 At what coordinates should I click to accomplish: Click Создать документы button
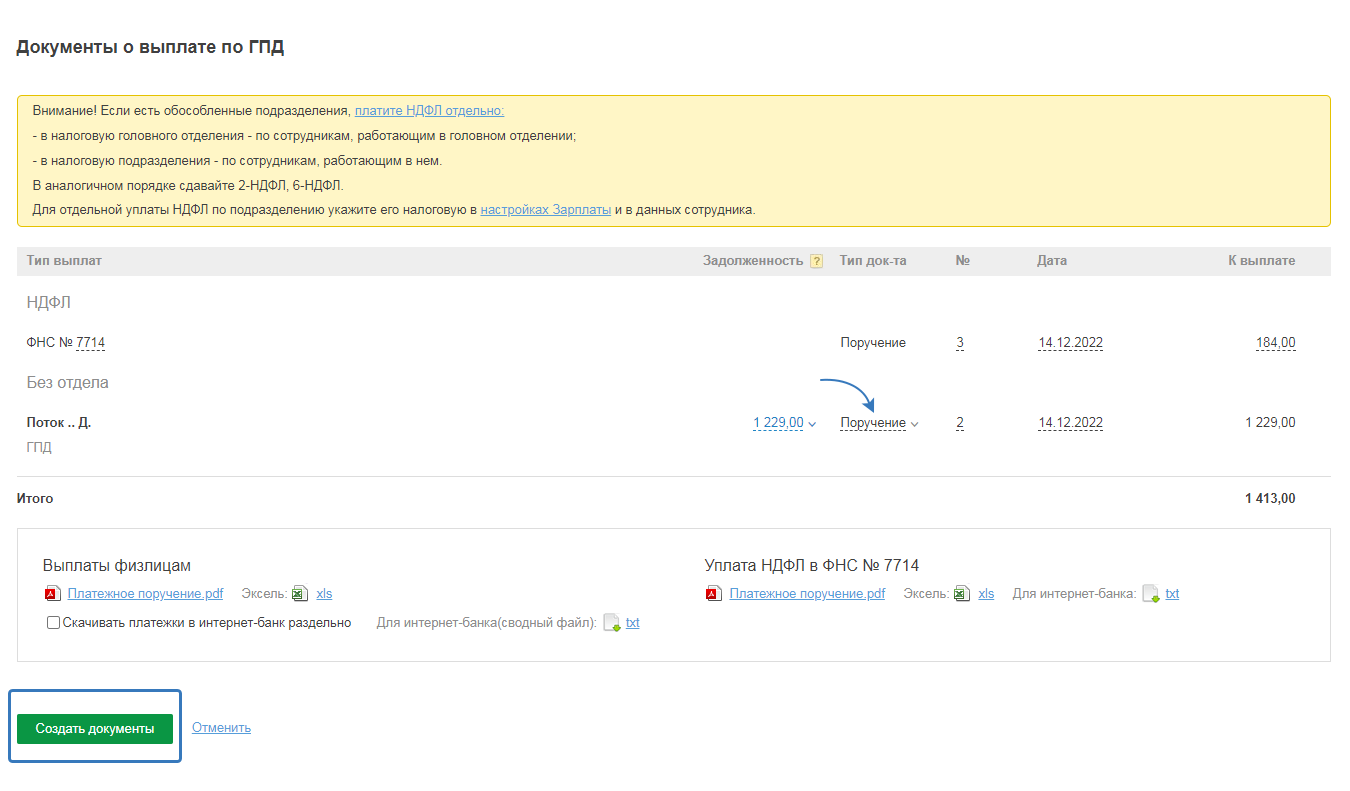[x=95, y=729]
